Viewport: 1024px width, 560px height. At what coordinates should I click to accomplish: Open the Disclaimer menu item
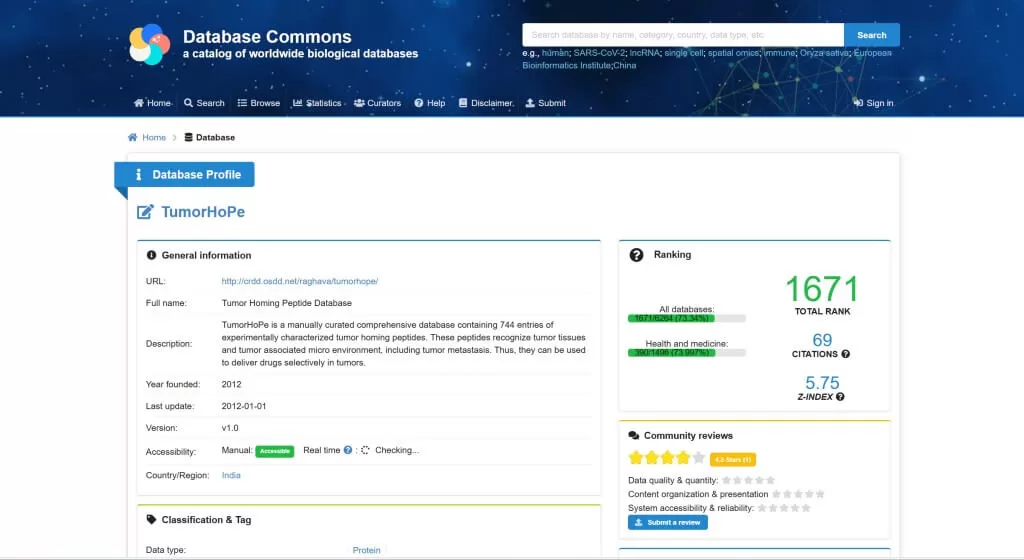486,103
